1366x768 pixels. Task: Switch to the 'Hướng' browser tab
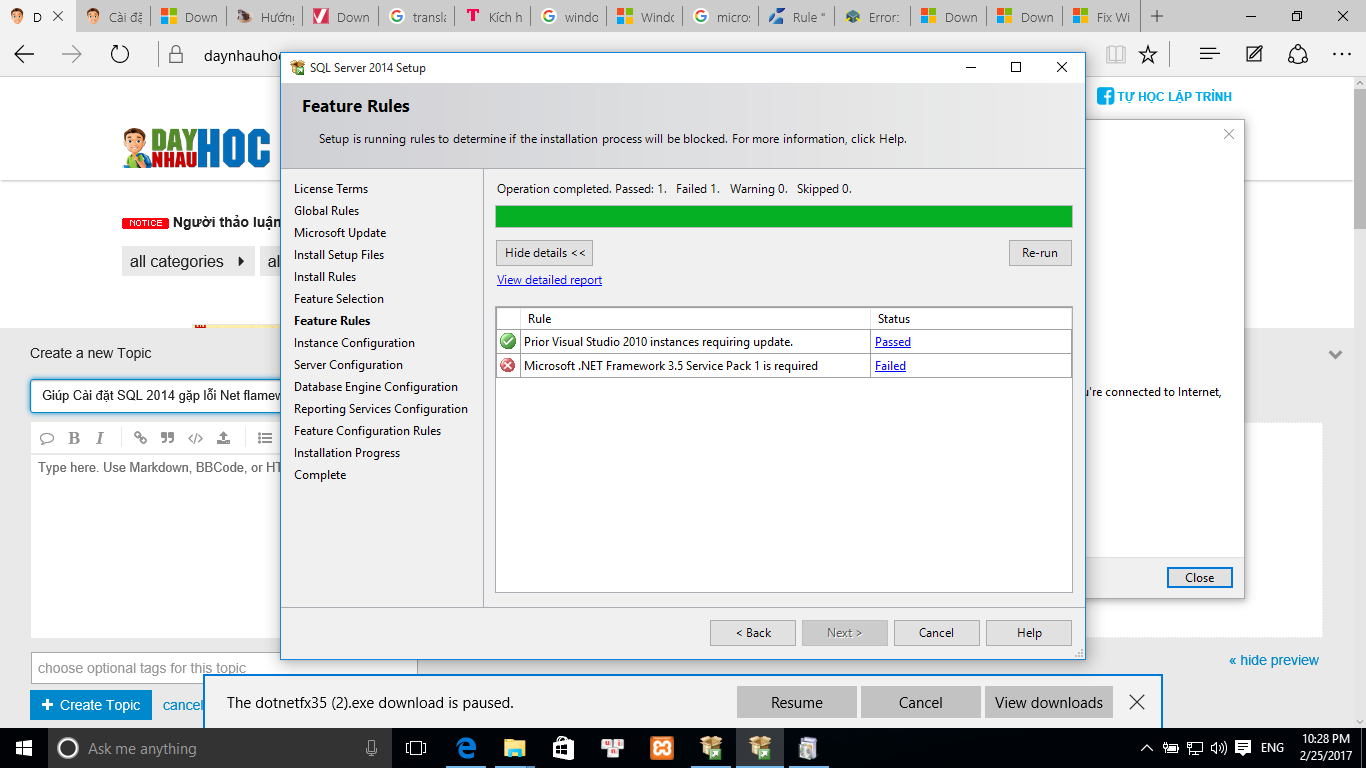pos(266,17)
